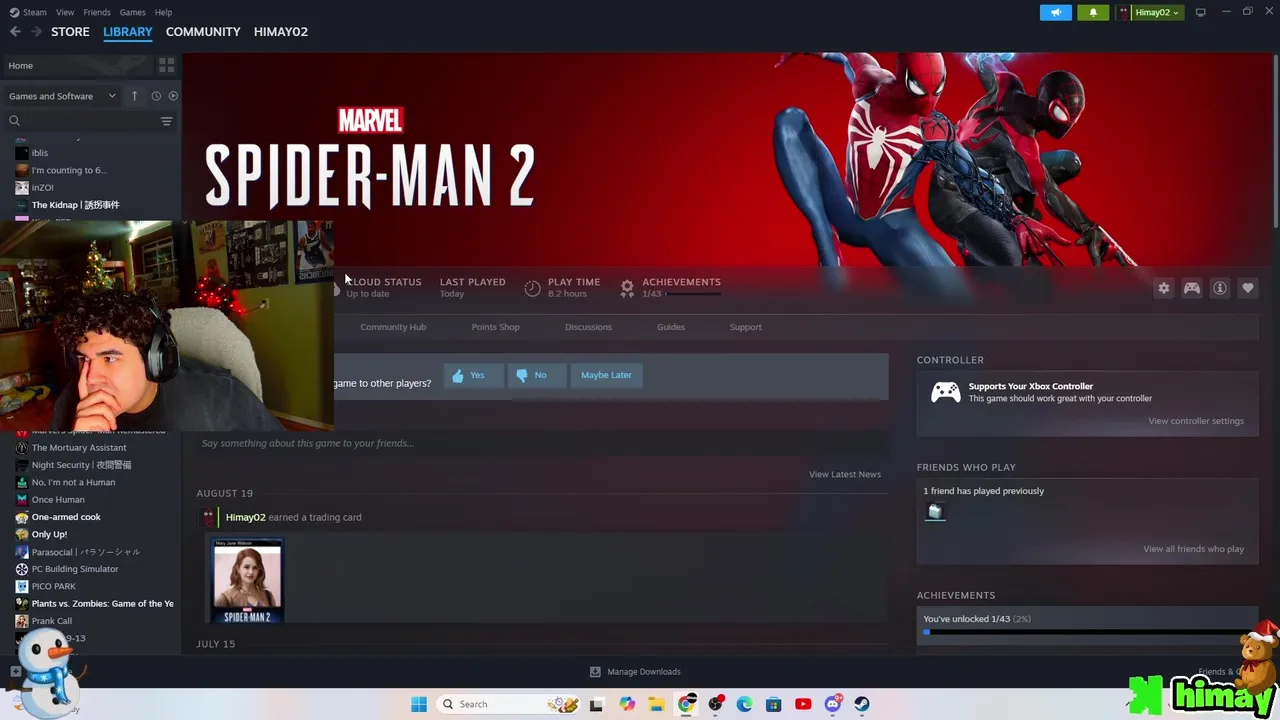Open Points Shop link
Image resolution: width=1280 pixels, height=720 pixels.
(495, 327)
